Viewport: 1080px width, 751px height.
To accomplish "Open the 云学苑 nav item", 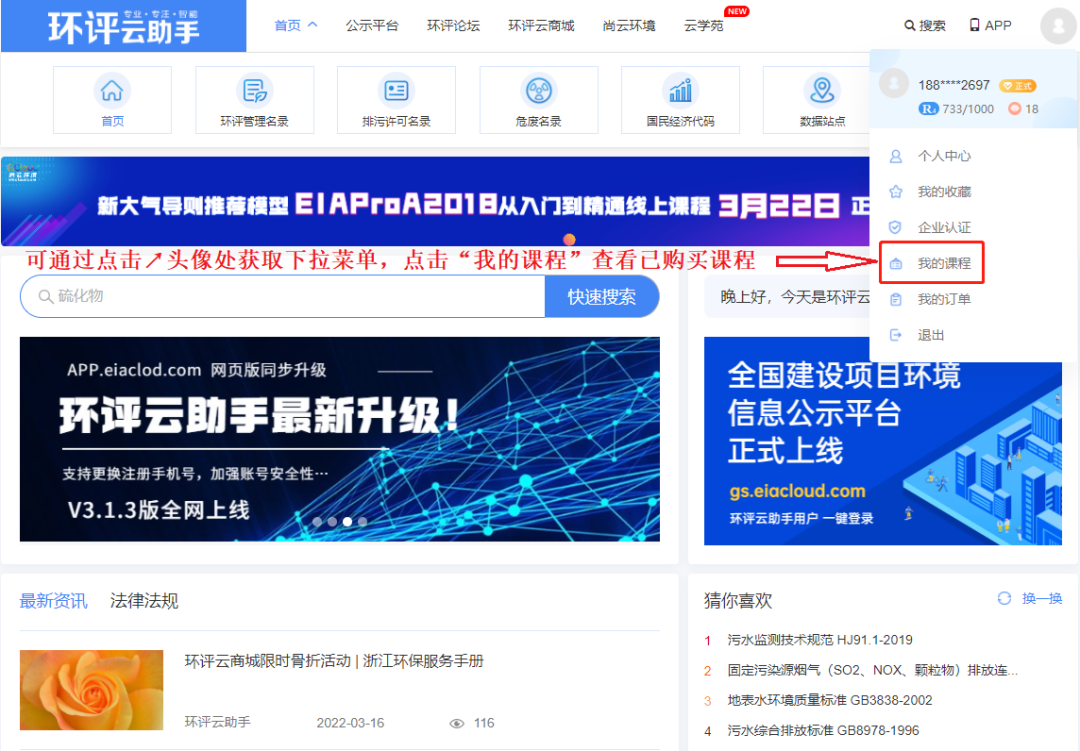I will pyautogui.click(x=703, y=25).
